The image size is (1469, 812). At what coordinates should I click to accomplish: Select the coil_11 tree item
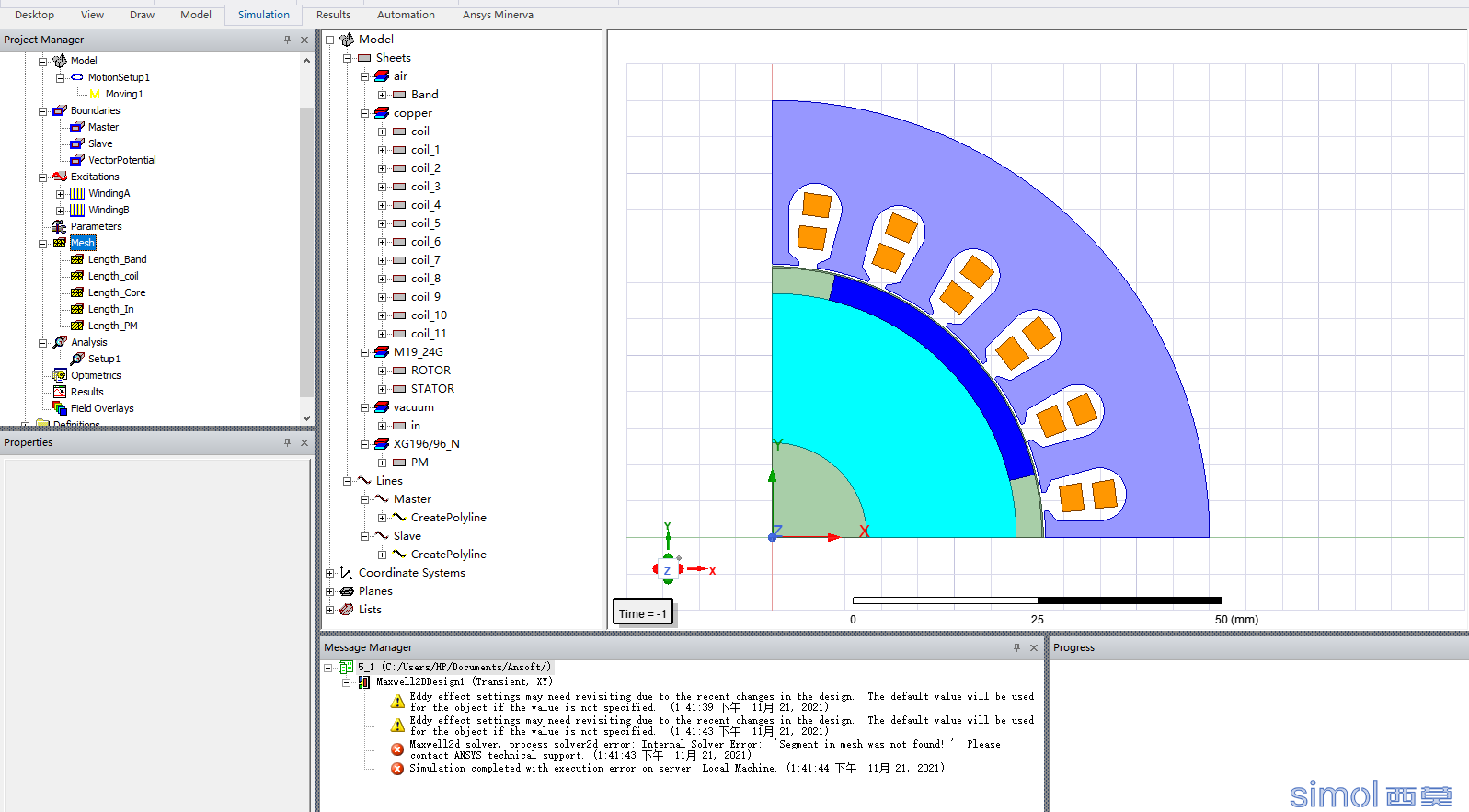[x=429, y=334]
